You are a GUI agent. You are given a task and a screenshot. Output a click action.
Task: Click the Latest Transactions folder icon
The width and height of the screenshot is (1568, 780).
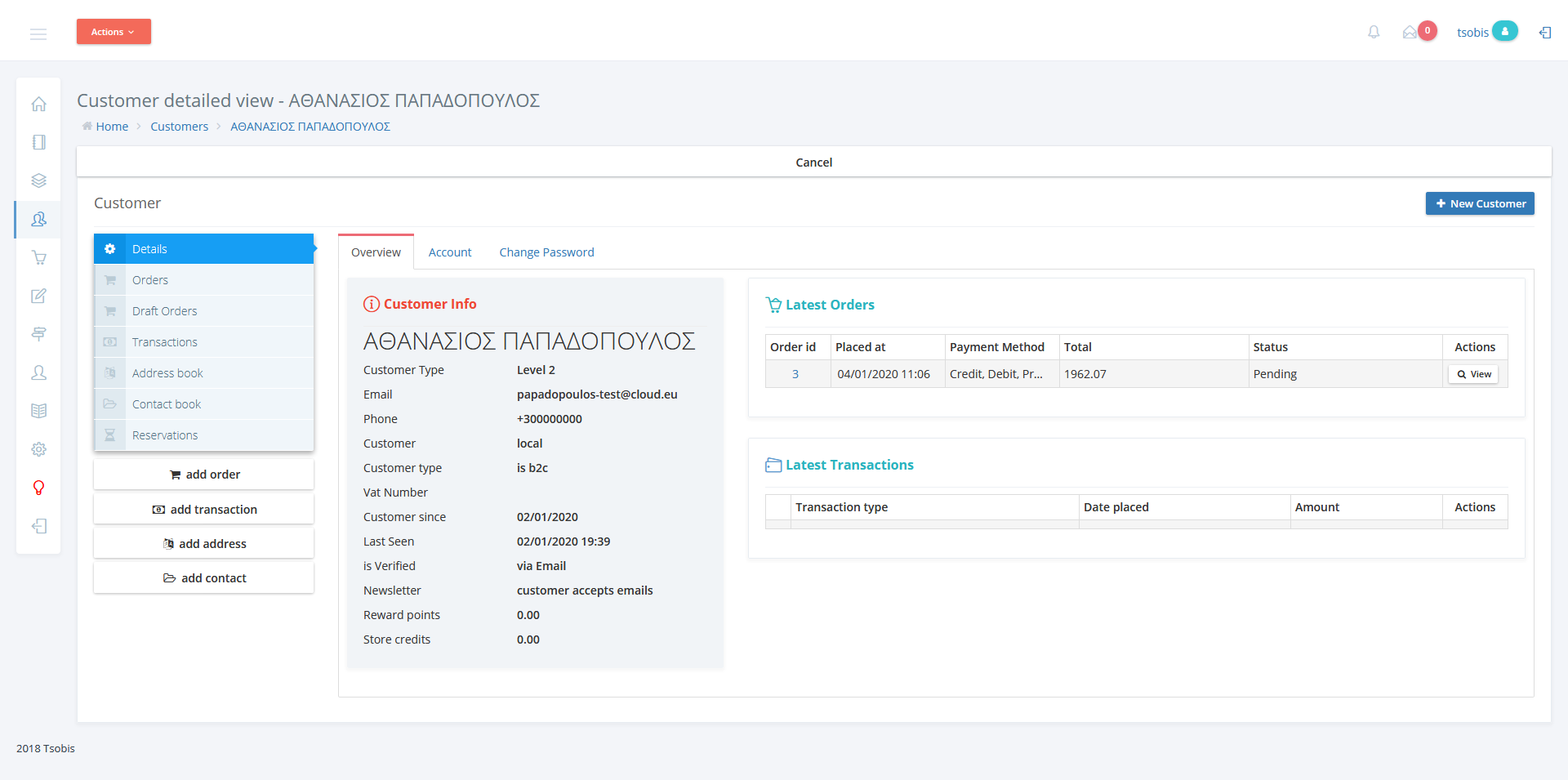click(x=773, y=465)
